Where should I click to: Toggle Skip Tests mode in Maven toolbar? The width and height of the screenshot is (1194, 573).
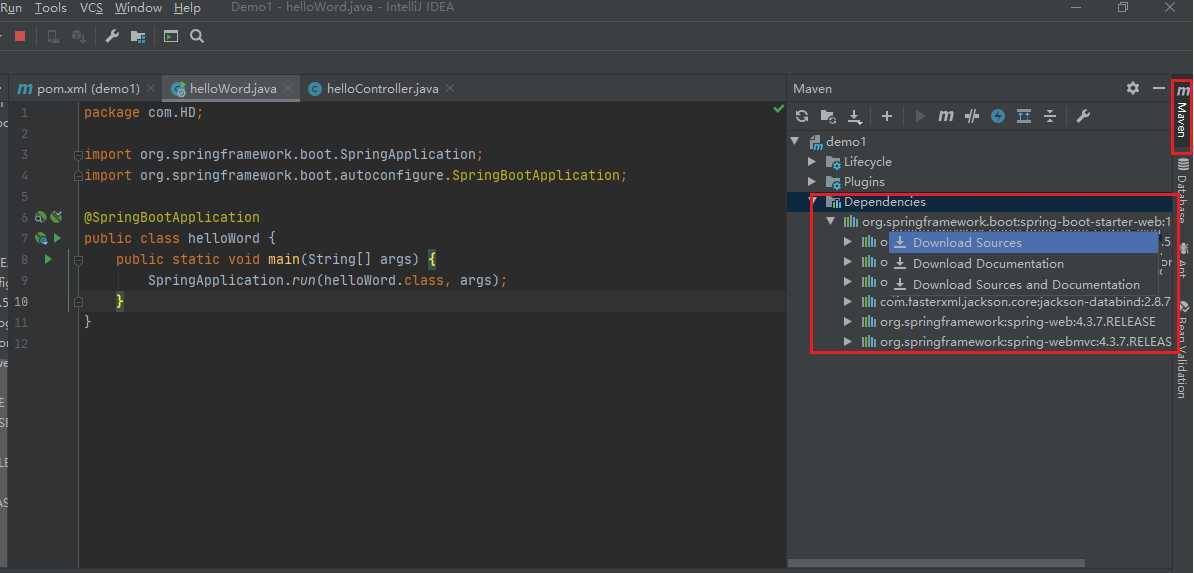[x=998, y=116]
